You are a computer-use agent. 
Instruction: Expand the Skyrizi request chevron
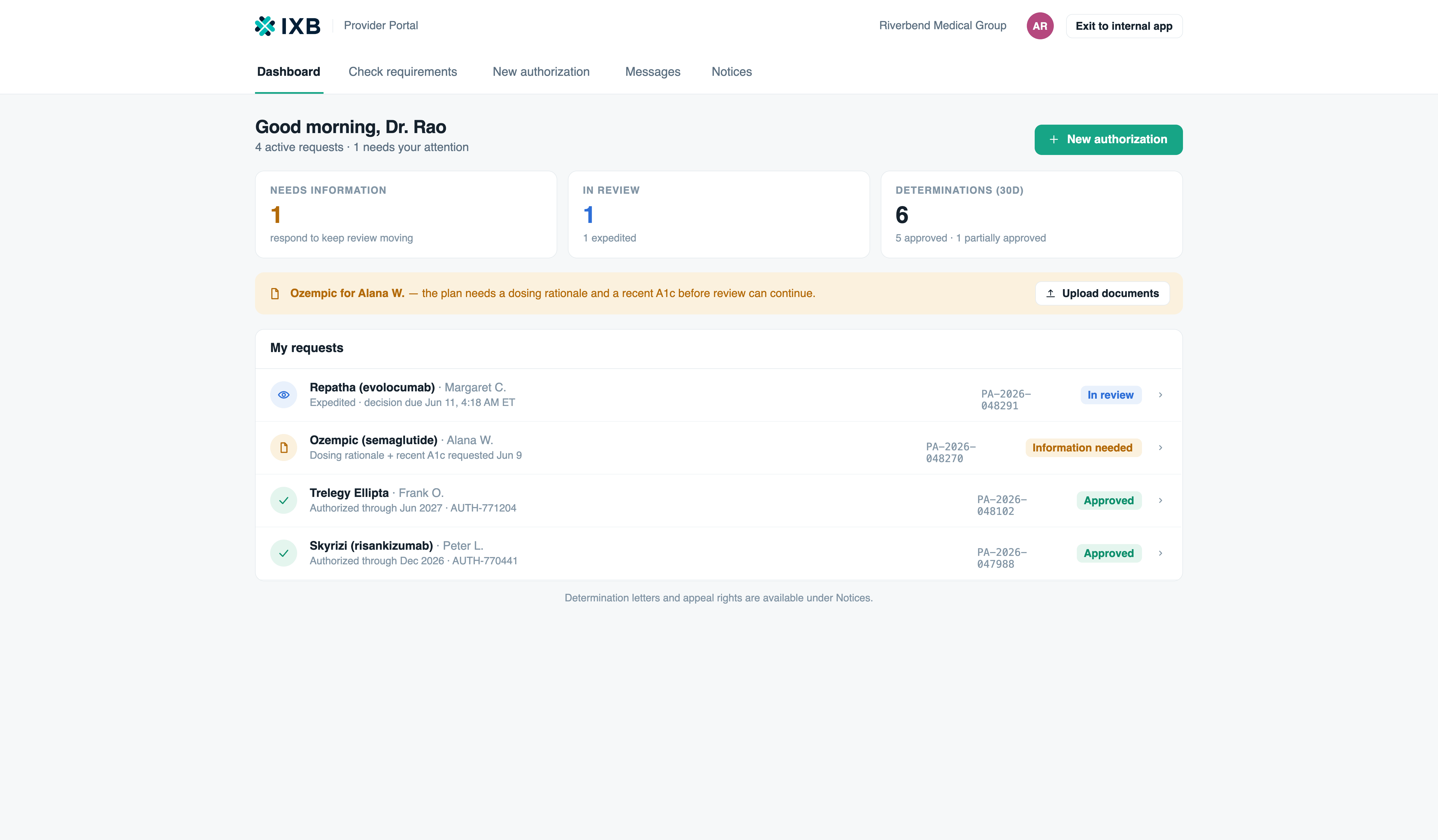pos(1160,553)
